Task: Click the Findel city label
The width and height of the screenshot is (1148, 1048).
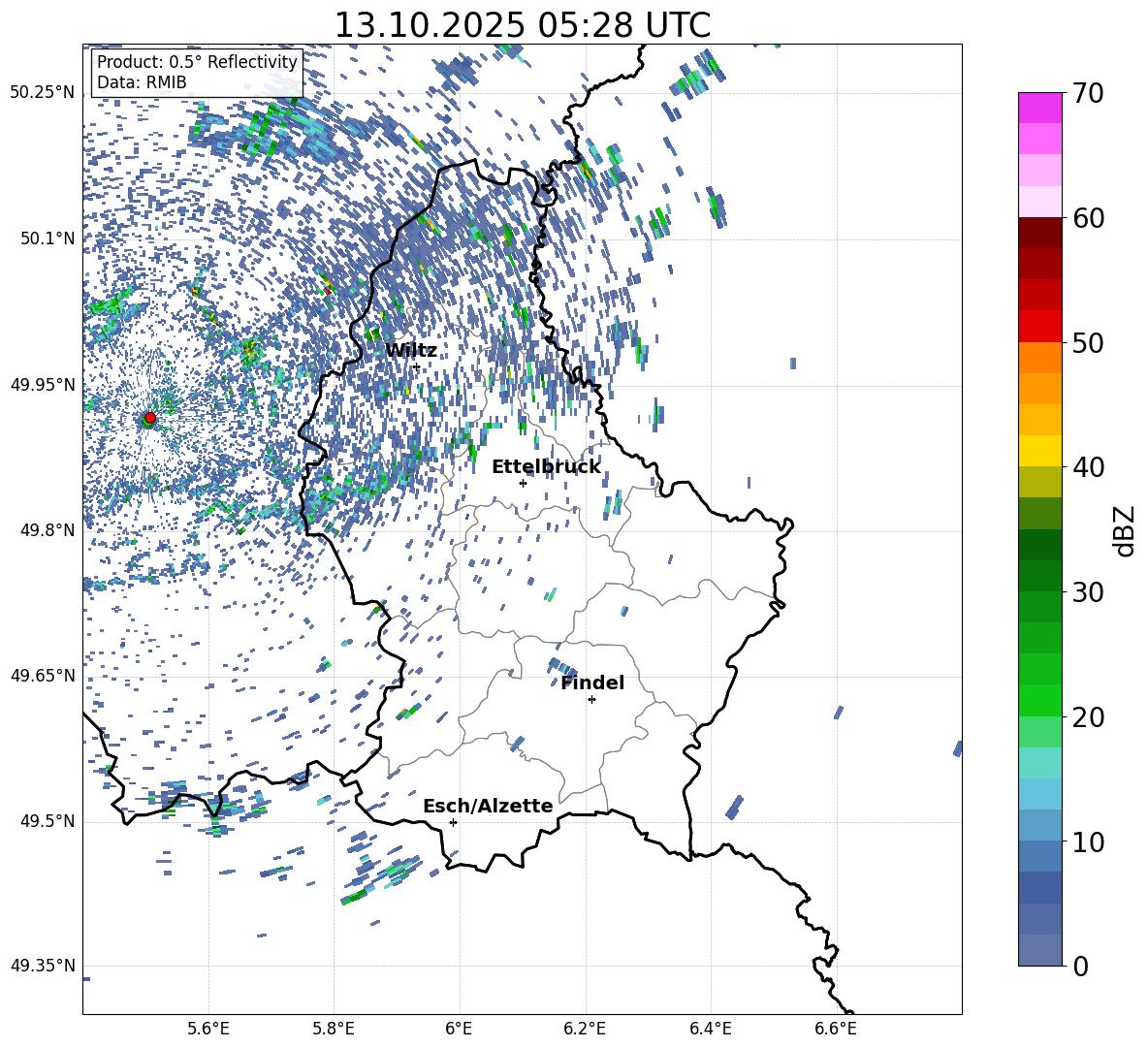Action: pos(592,683)
